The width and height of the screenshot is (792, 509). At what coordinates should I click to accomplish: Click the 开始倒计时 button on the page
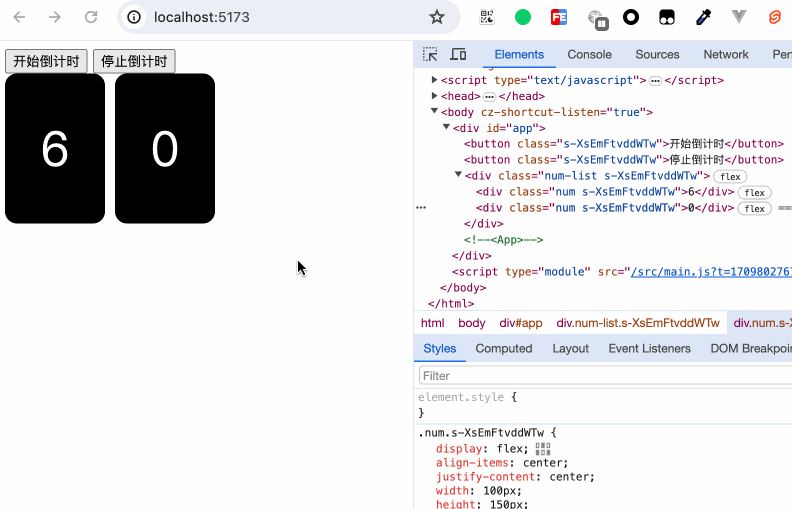tap(46, 61)
